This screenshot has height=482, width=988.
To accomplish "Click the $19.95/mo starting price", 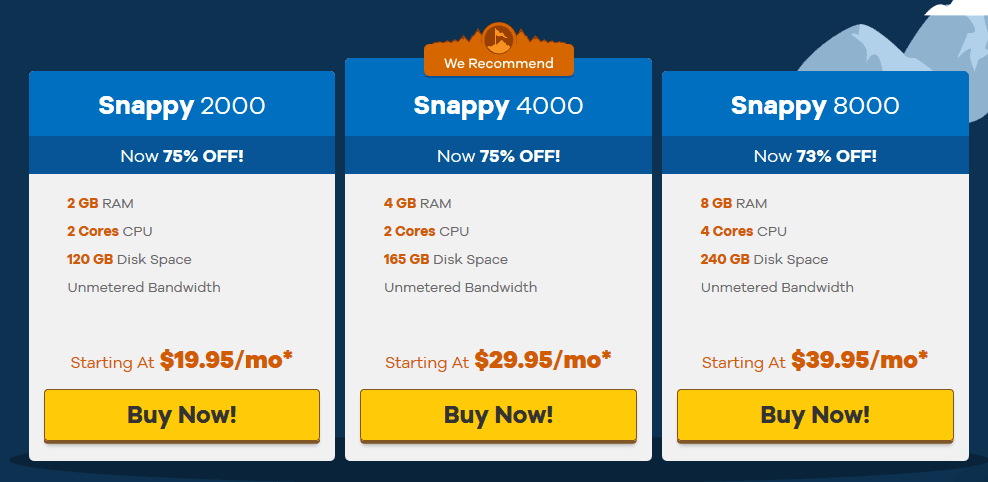I will (x=226, y=360).
